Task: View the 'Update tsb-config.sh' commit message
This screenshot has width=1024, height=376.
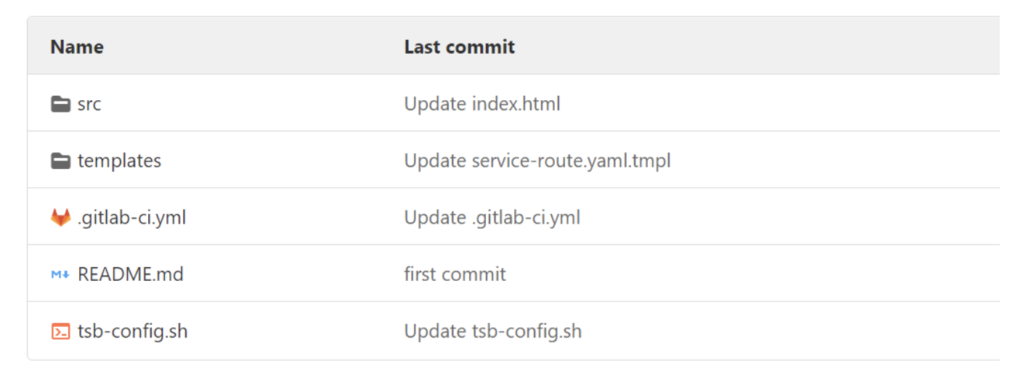Action: pyautogui.click(x=493, y=332)
